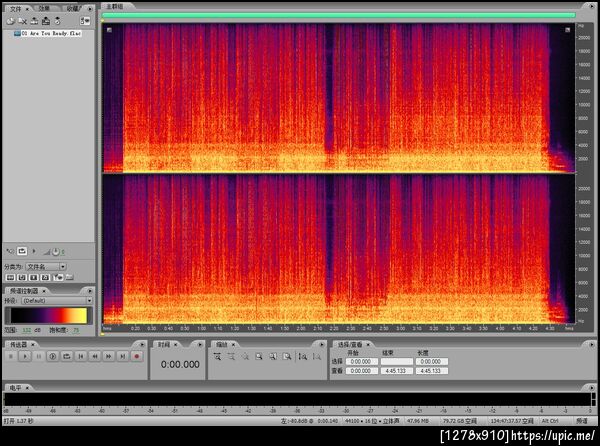600x446 pixels.
Task: Click the 查看 结束 field showing 4:45.133
Action: [396, 371]
